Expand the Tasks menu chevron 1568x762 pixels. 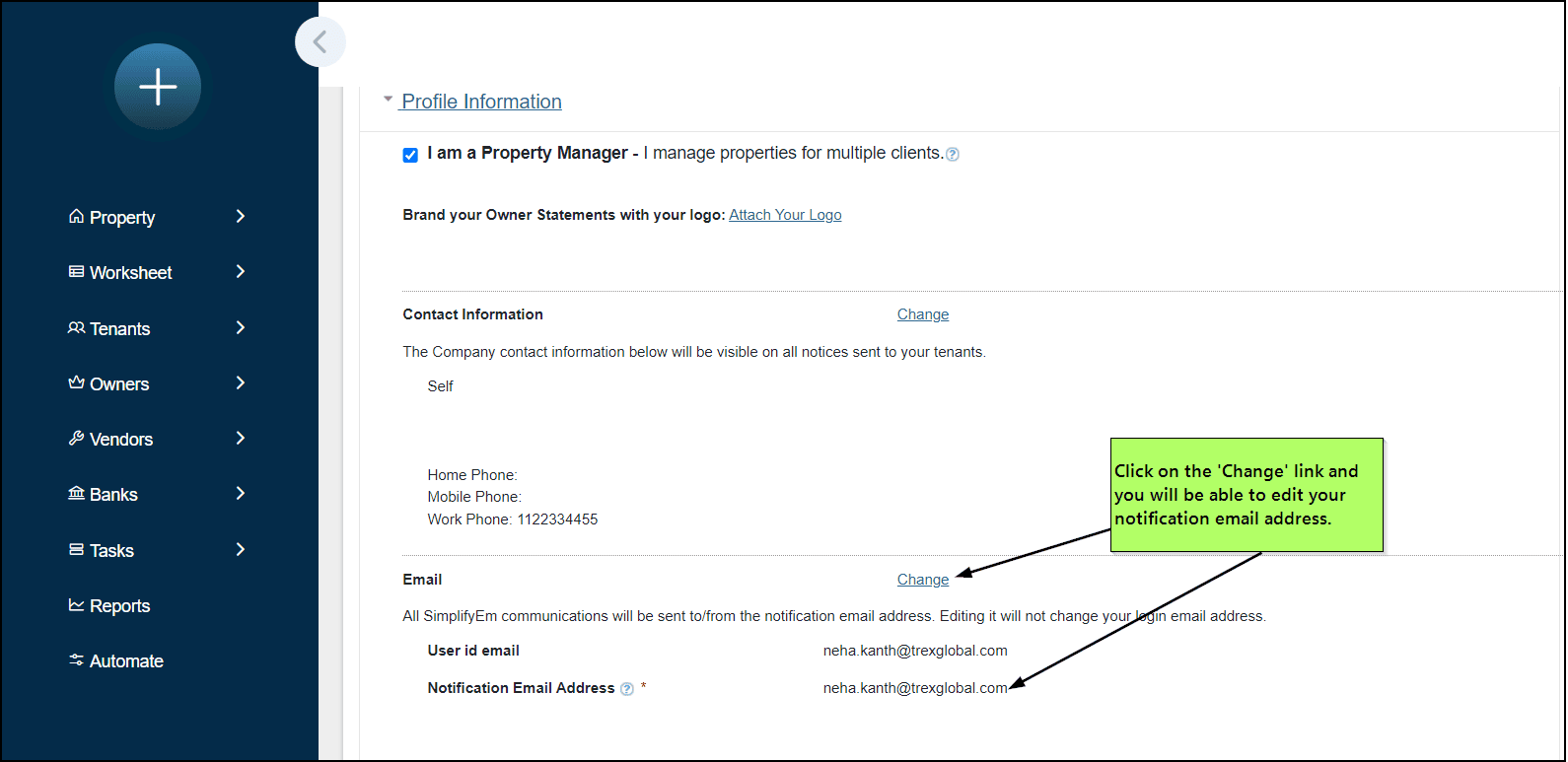pyautogui.click(x=241, y=550)
